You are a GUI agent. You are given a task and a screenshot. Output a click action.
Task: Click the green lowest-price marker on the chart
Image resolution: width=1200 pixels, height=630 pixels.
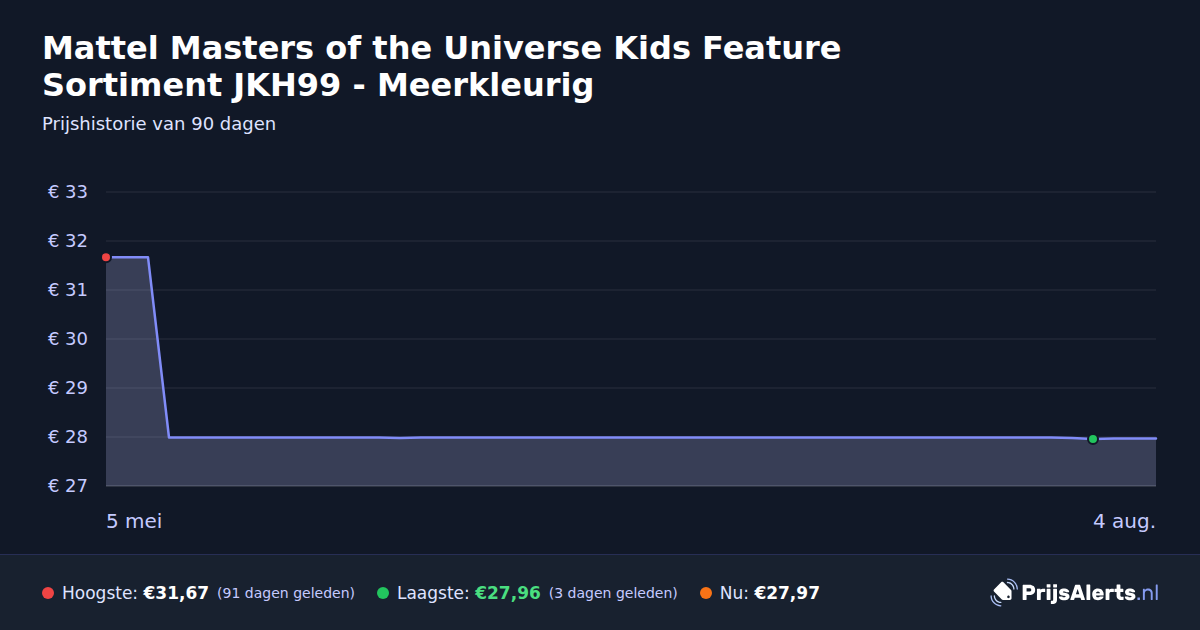[x=1093, y=439]
